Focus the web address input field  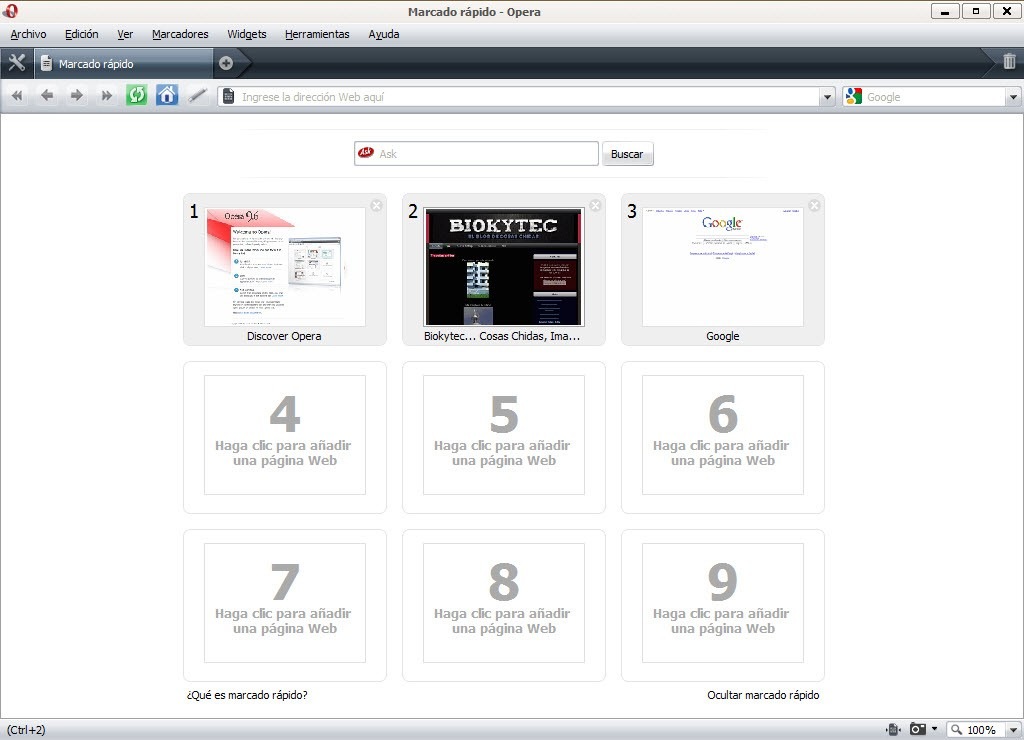coord(527,97)
